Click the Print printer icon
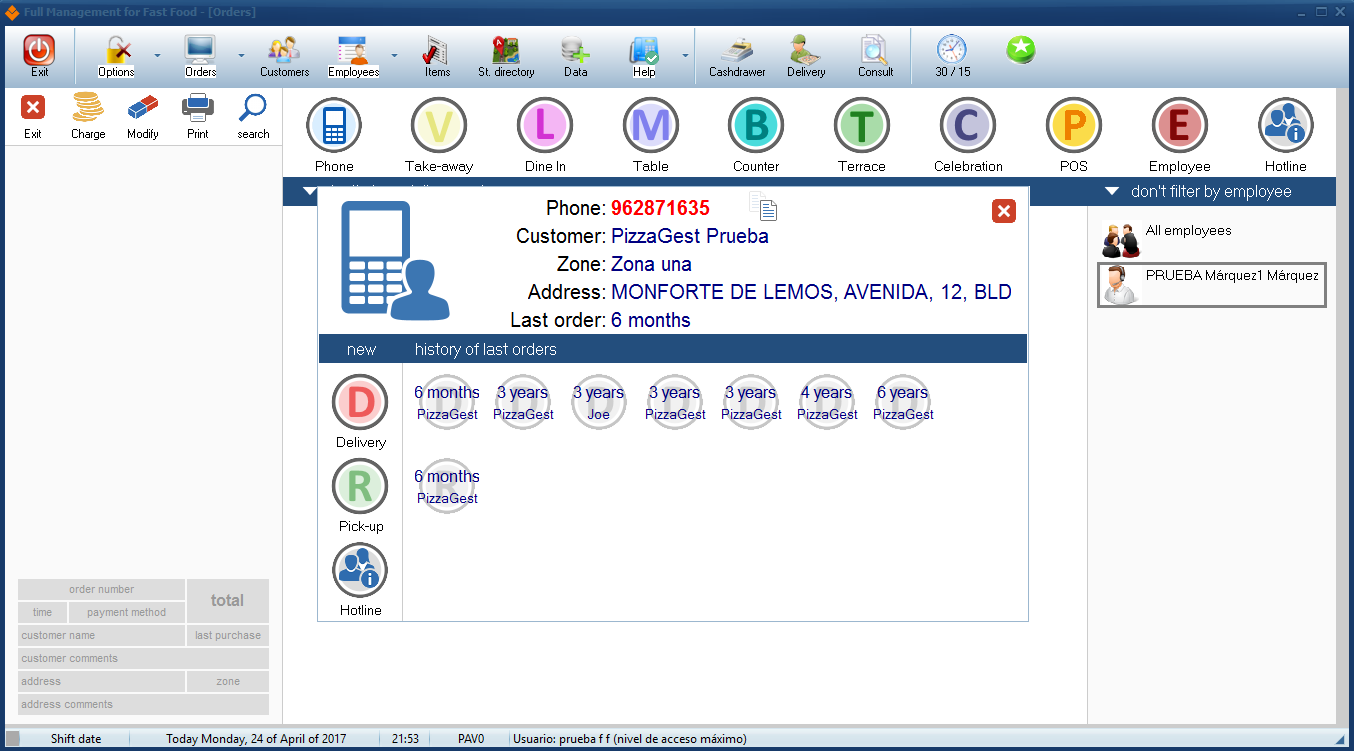 pos(198,107)
